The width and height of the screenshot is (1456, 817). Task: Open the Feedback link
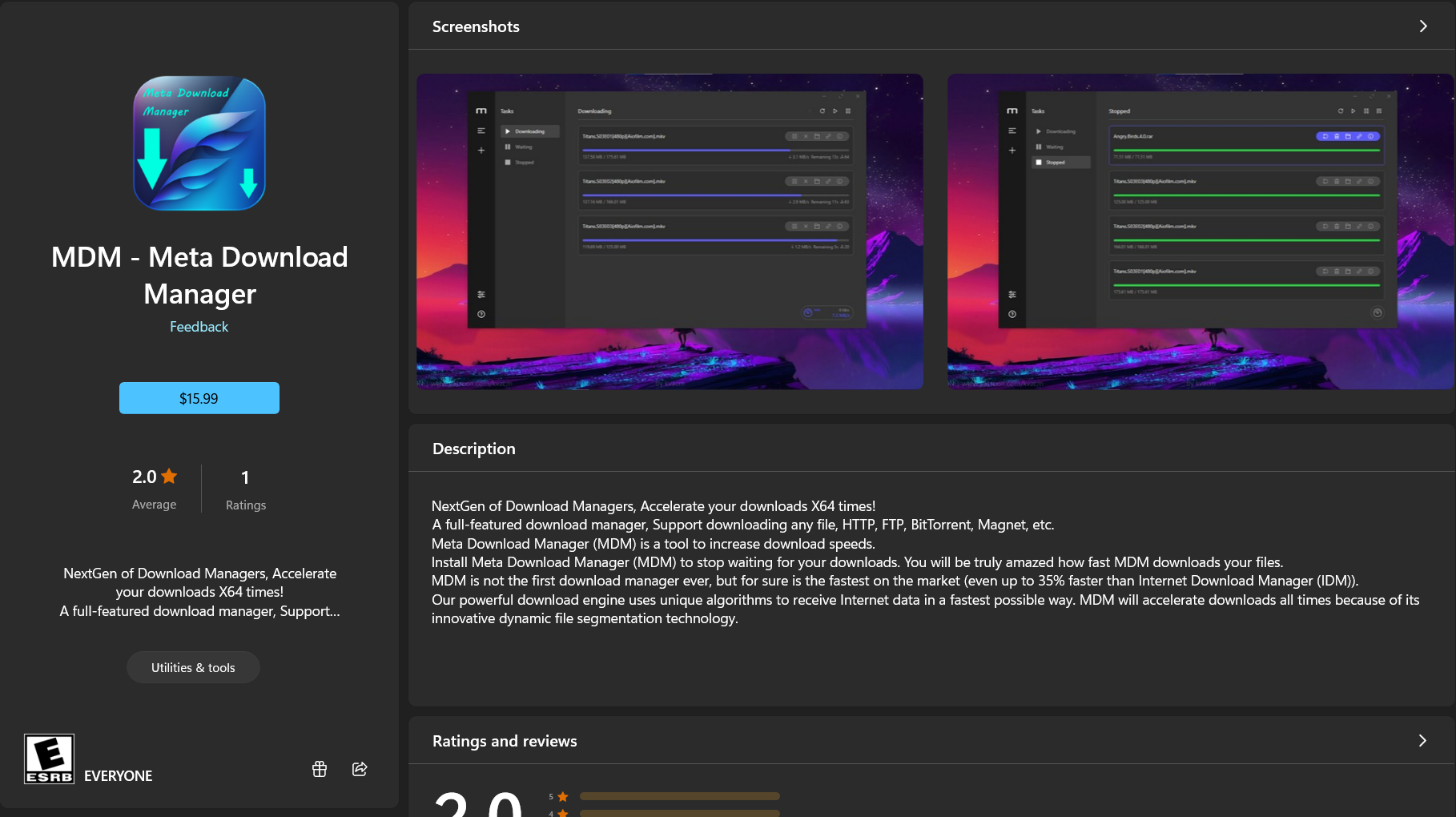point(199,327)
